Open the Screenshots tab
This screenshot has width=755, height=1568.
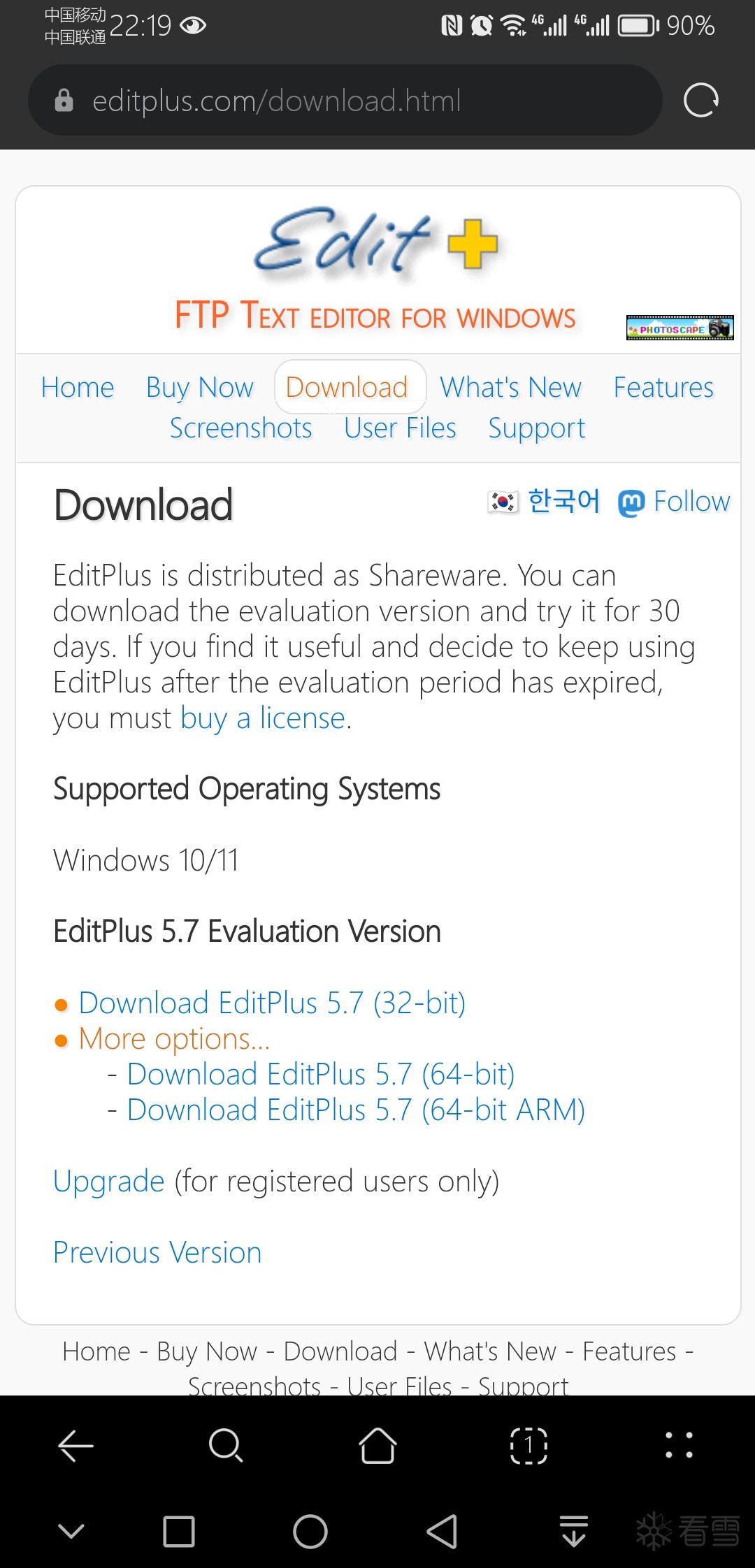[x=240, y=428]
